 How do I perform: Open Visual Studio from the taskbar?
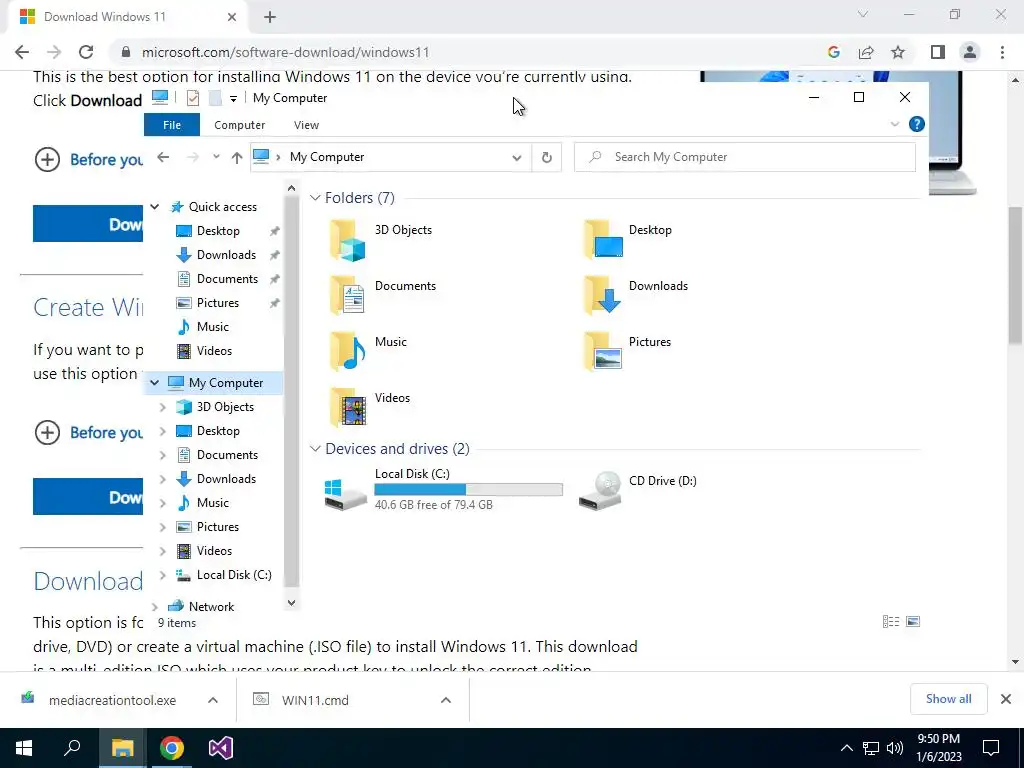click(221, 748)
